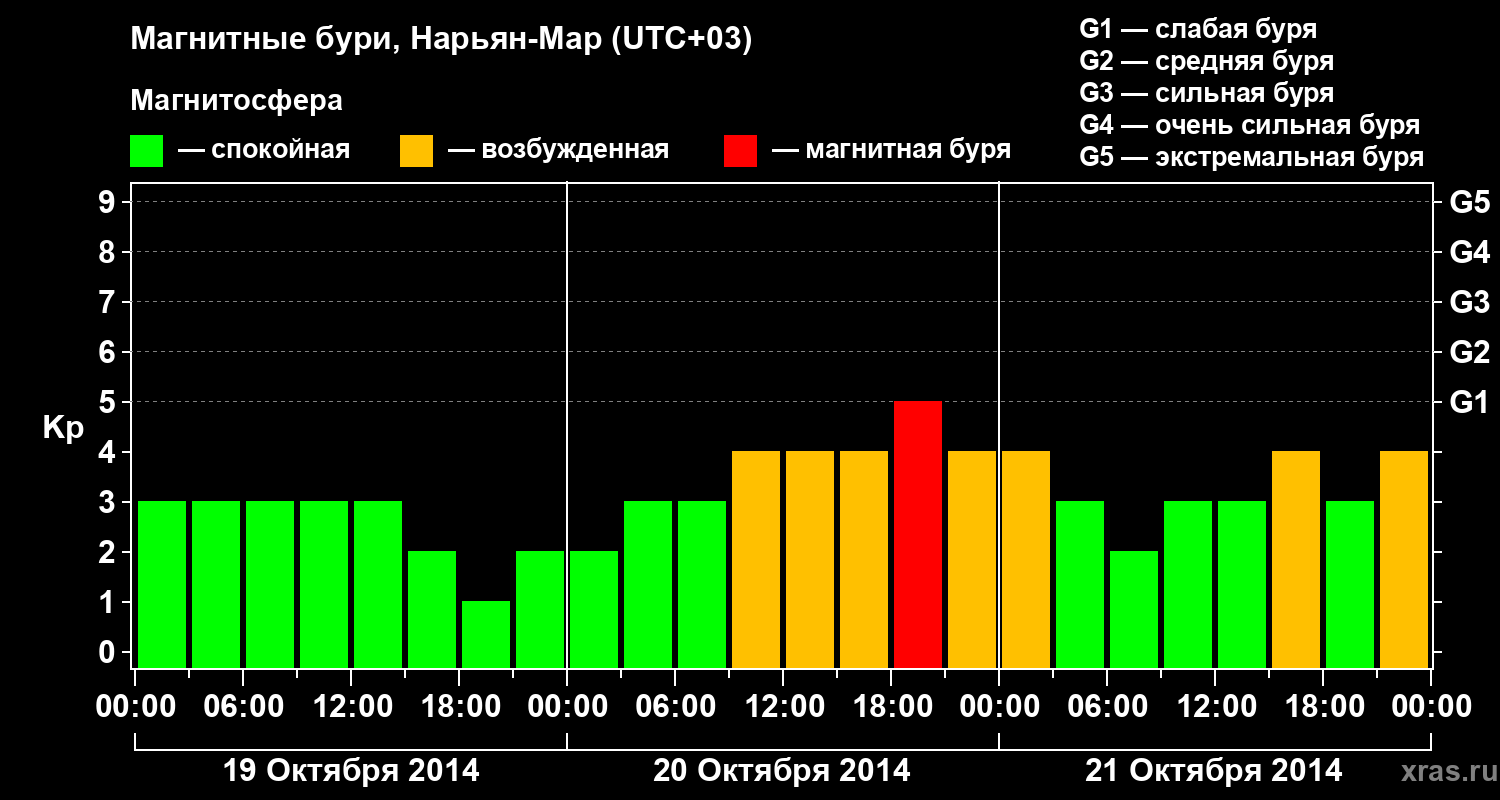
Task: Click the '— возбужденная' legend label
Action: pyautogui.click(x=558, y=151)
